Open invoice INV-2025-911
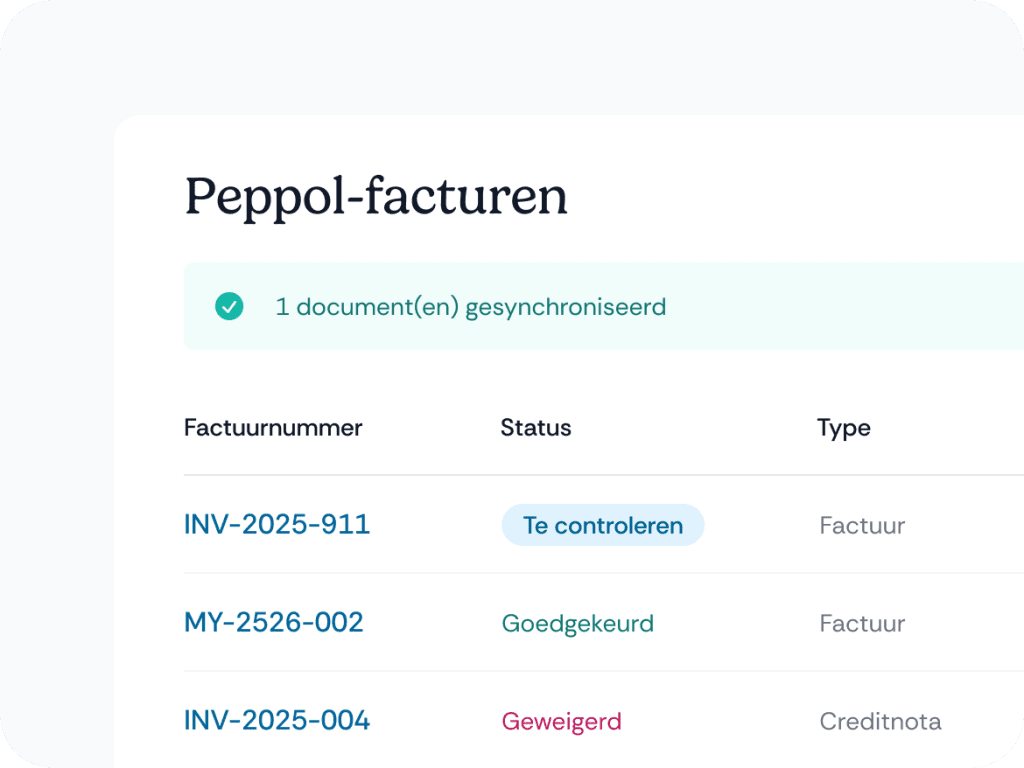The height and width of the screenshot is (768, 1024). tap(277, 524)
